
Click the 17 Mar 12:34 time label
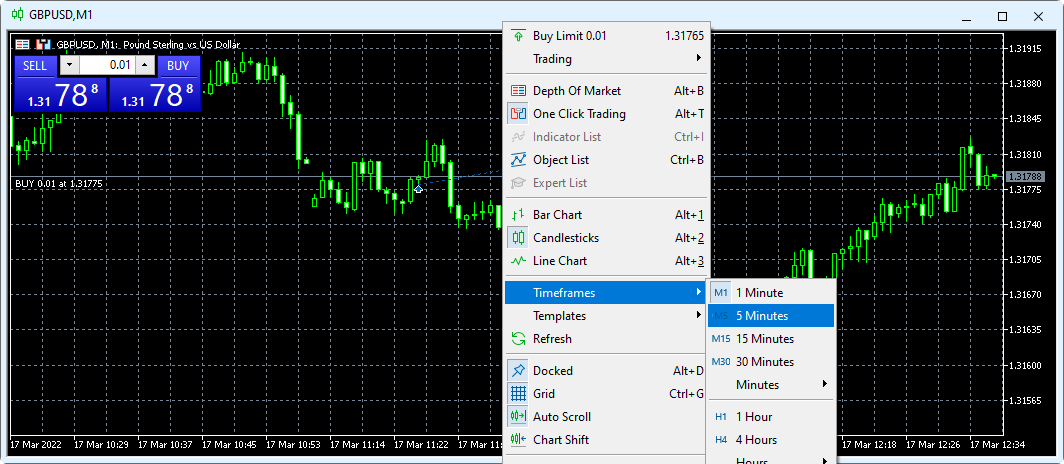[x=998, y=446]
